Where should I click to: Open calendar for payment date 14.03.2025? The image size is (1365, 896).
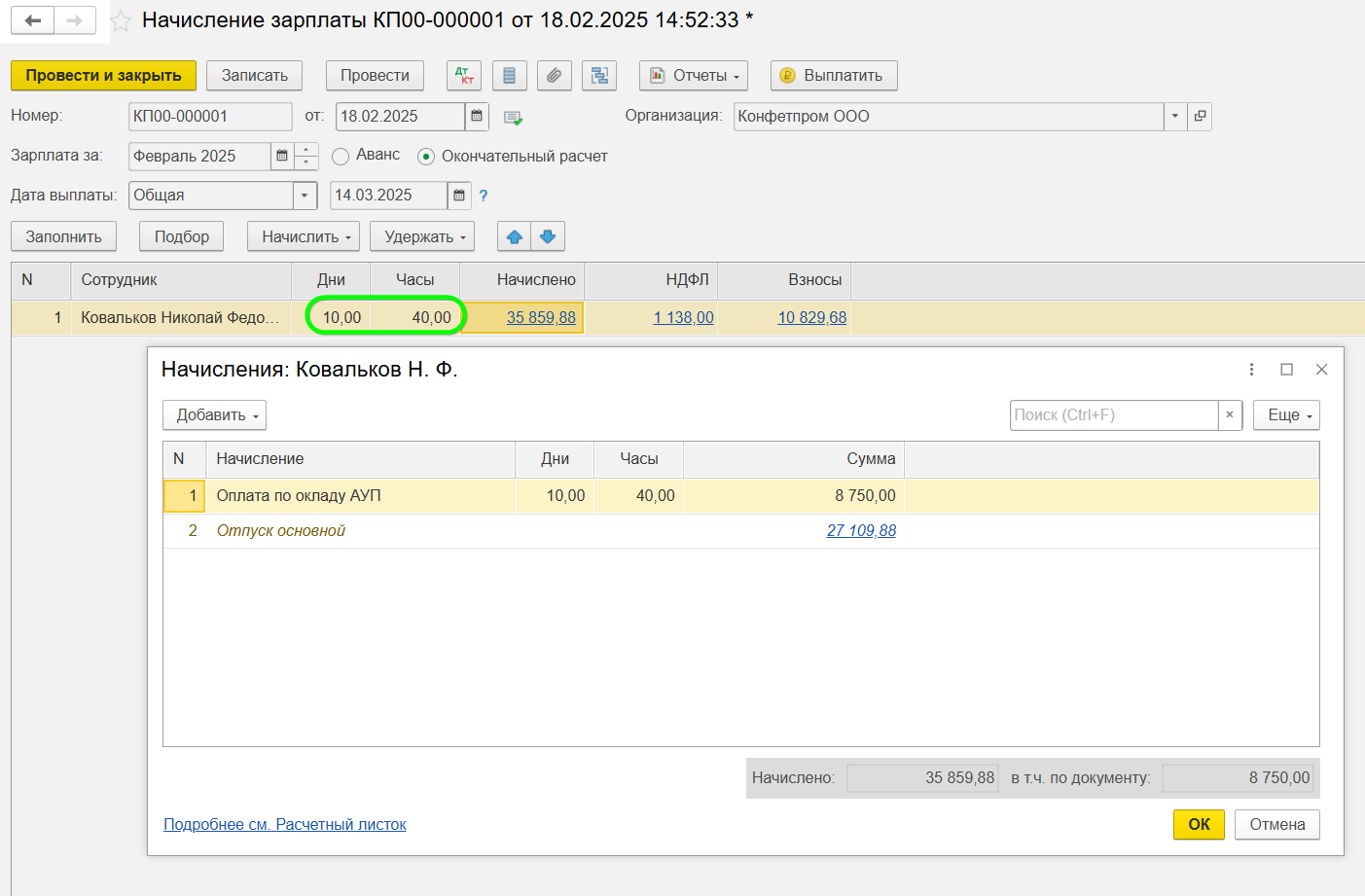click(x=459, y=195)
